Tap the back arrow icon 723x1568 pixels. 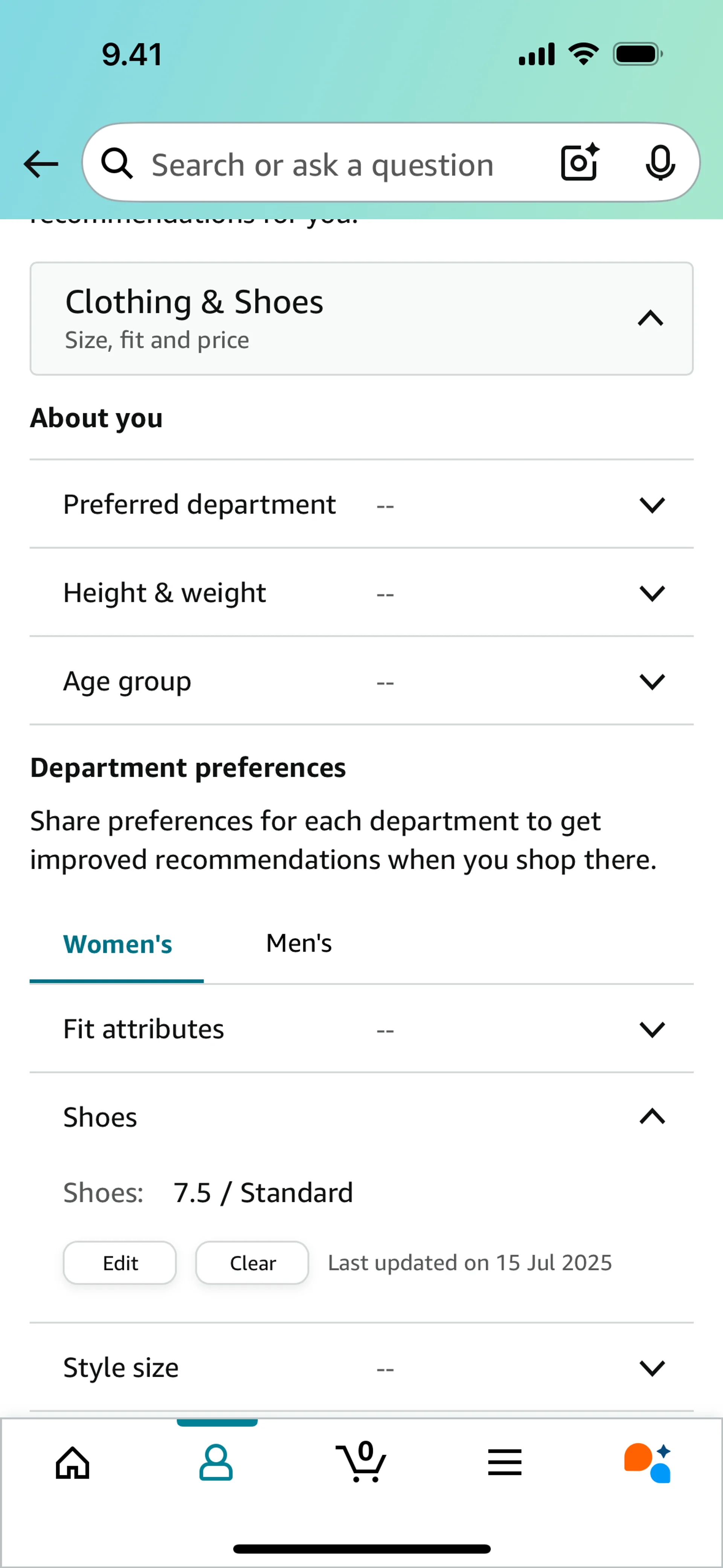tap(41, 164)
